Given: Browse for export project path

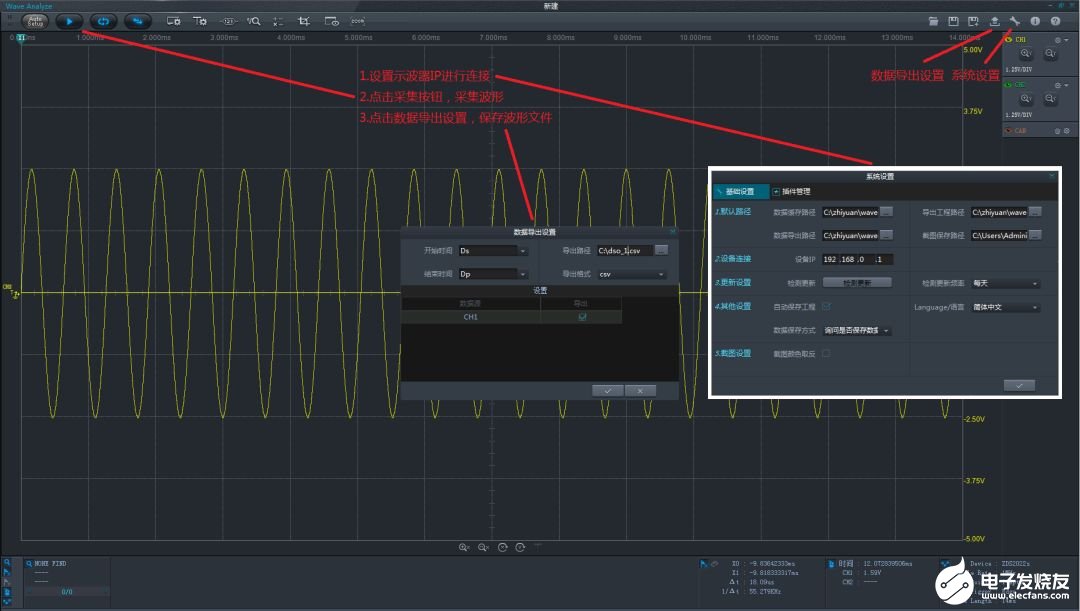Looking at the screenshot, I should (x=1035, y=212).
